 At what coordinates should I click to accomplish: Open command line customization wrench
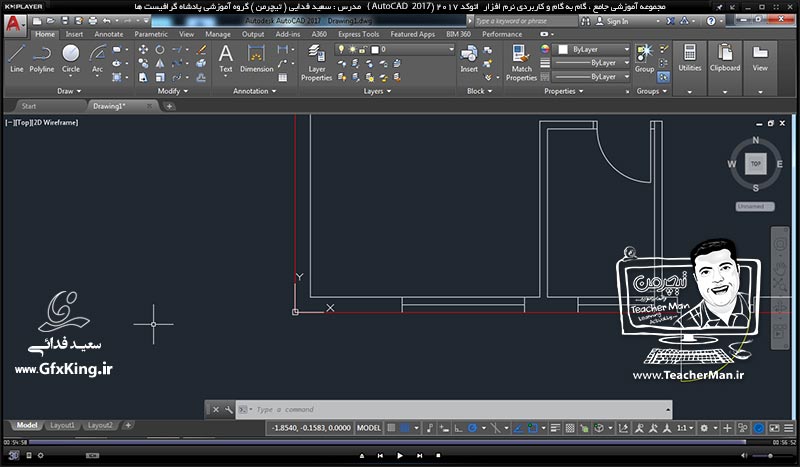click(228, 409)
